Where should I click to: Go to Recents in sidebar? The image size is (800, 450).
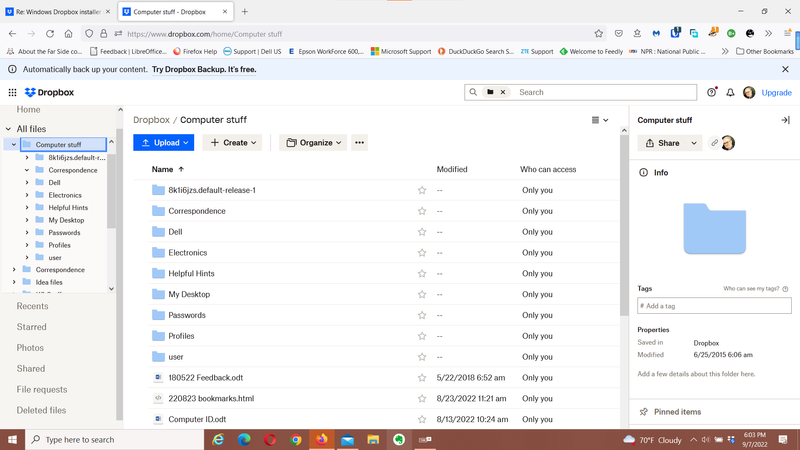click(x=32, y=306)
